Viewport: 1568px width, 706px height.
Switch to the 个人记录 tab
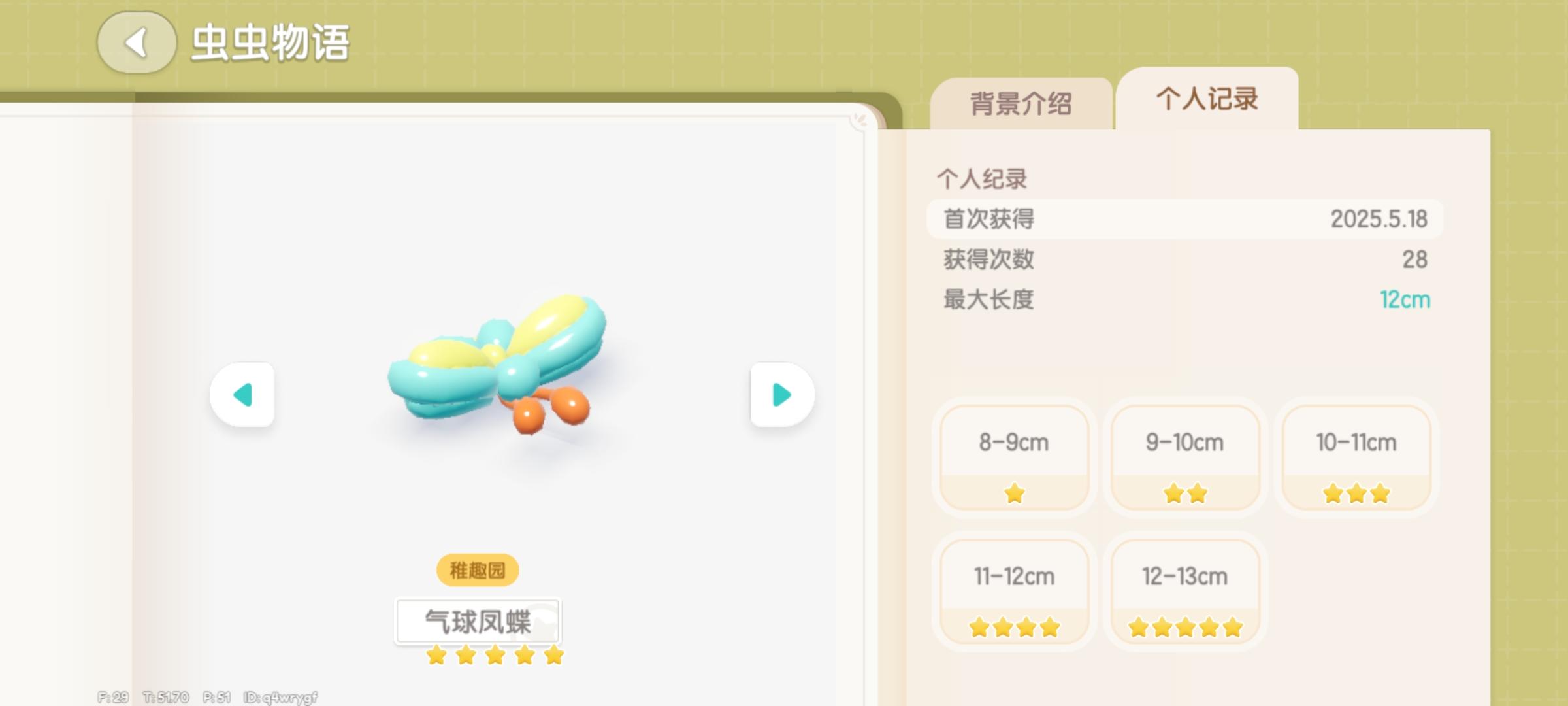1207,99
